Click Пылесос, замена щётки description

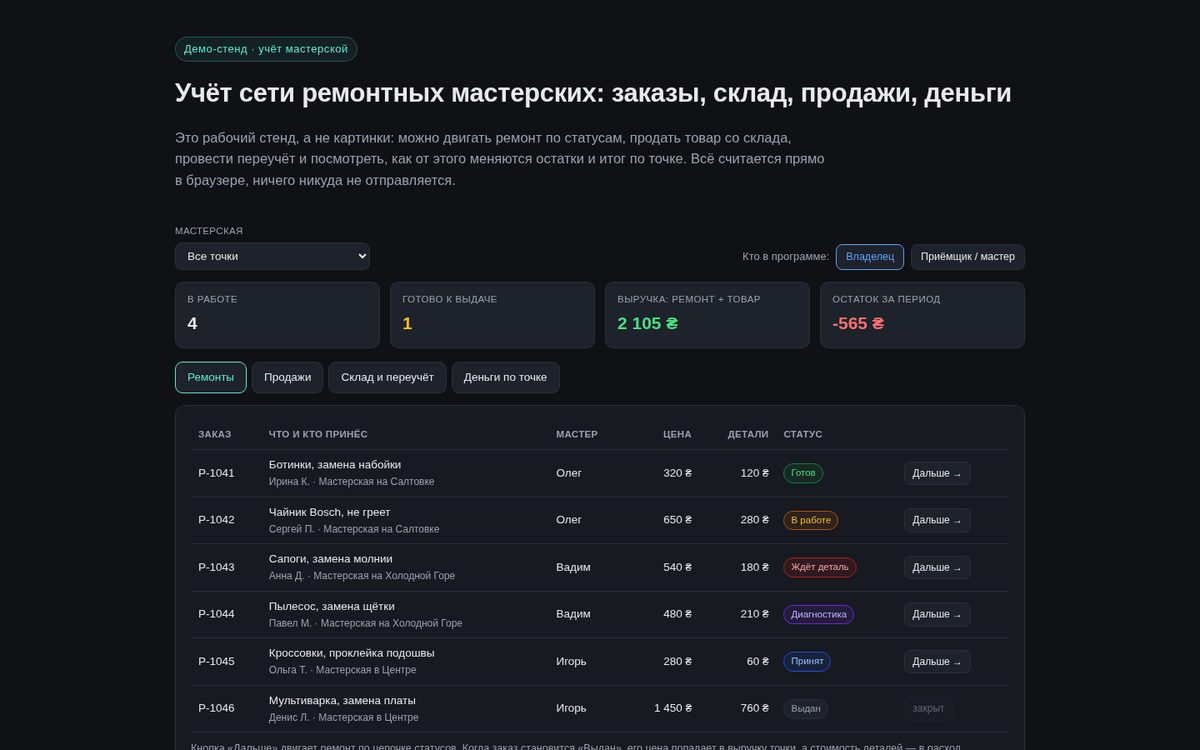pyautogui.click(x=332, y=606)
